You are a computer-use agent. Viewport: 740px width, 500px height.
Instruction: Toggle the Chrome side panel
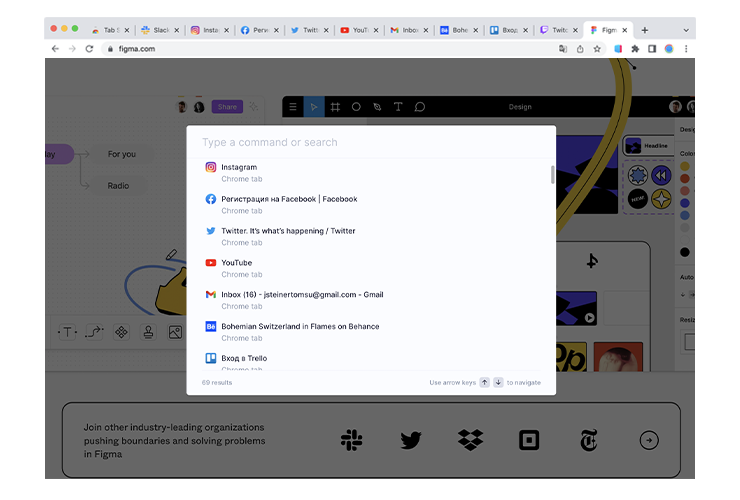tap(652, 49)
